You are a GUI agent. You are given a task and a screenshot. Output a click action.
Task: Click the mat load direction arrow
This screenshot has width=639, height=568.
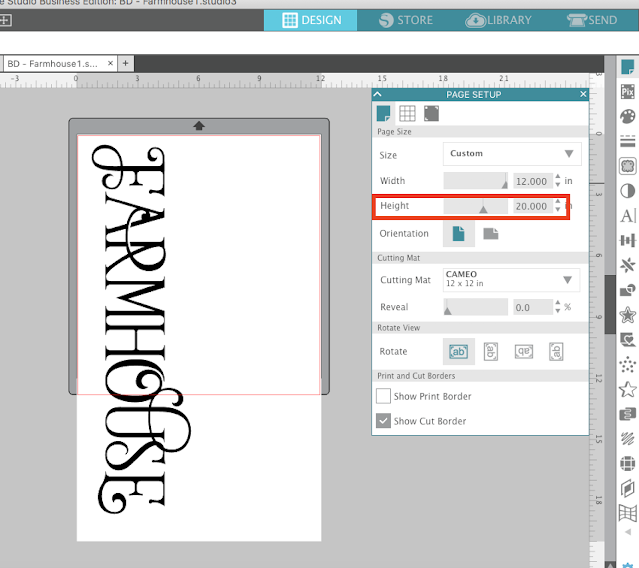tap(199, 125)
